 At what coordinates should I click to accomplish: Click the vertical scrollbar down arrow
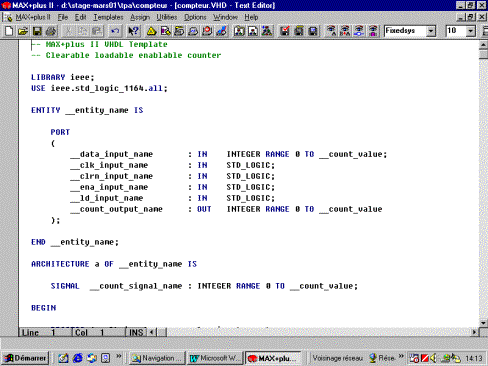483,323
